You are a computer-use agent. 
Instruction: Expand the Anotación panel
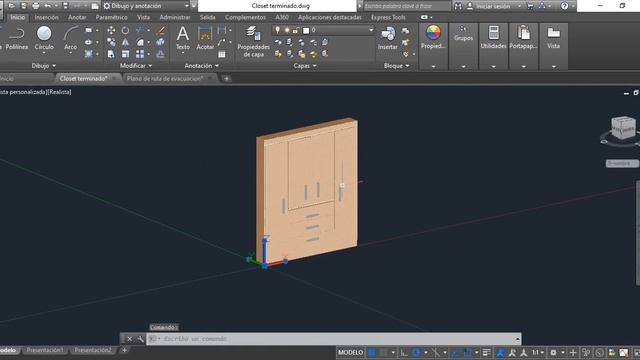[x=202, y=65]
